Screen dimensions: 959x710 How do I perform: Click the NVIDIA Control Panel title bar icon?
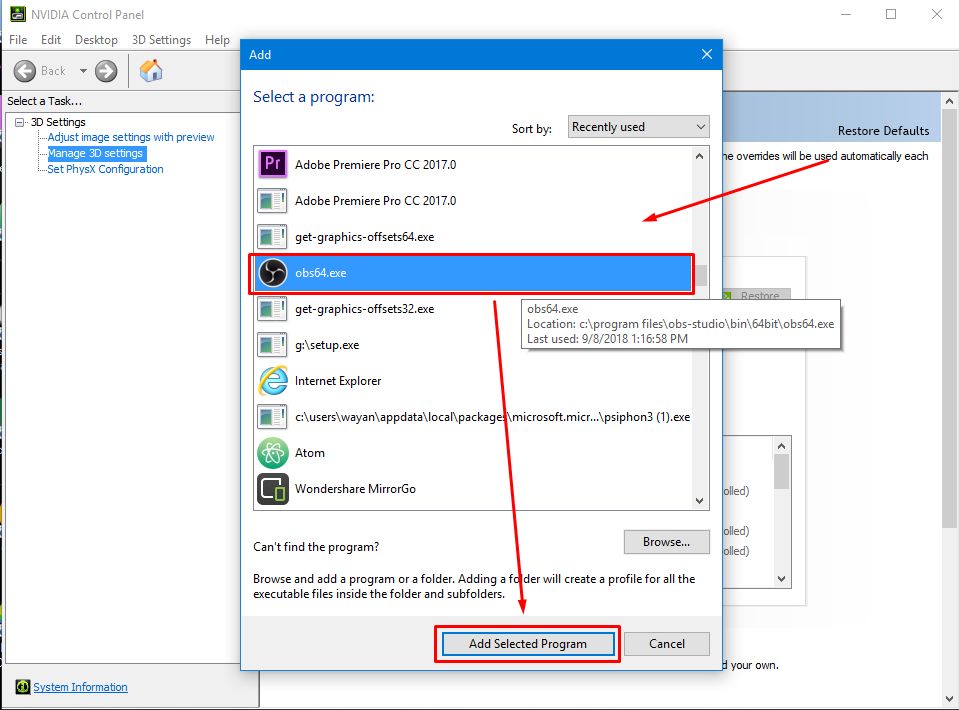18,13
